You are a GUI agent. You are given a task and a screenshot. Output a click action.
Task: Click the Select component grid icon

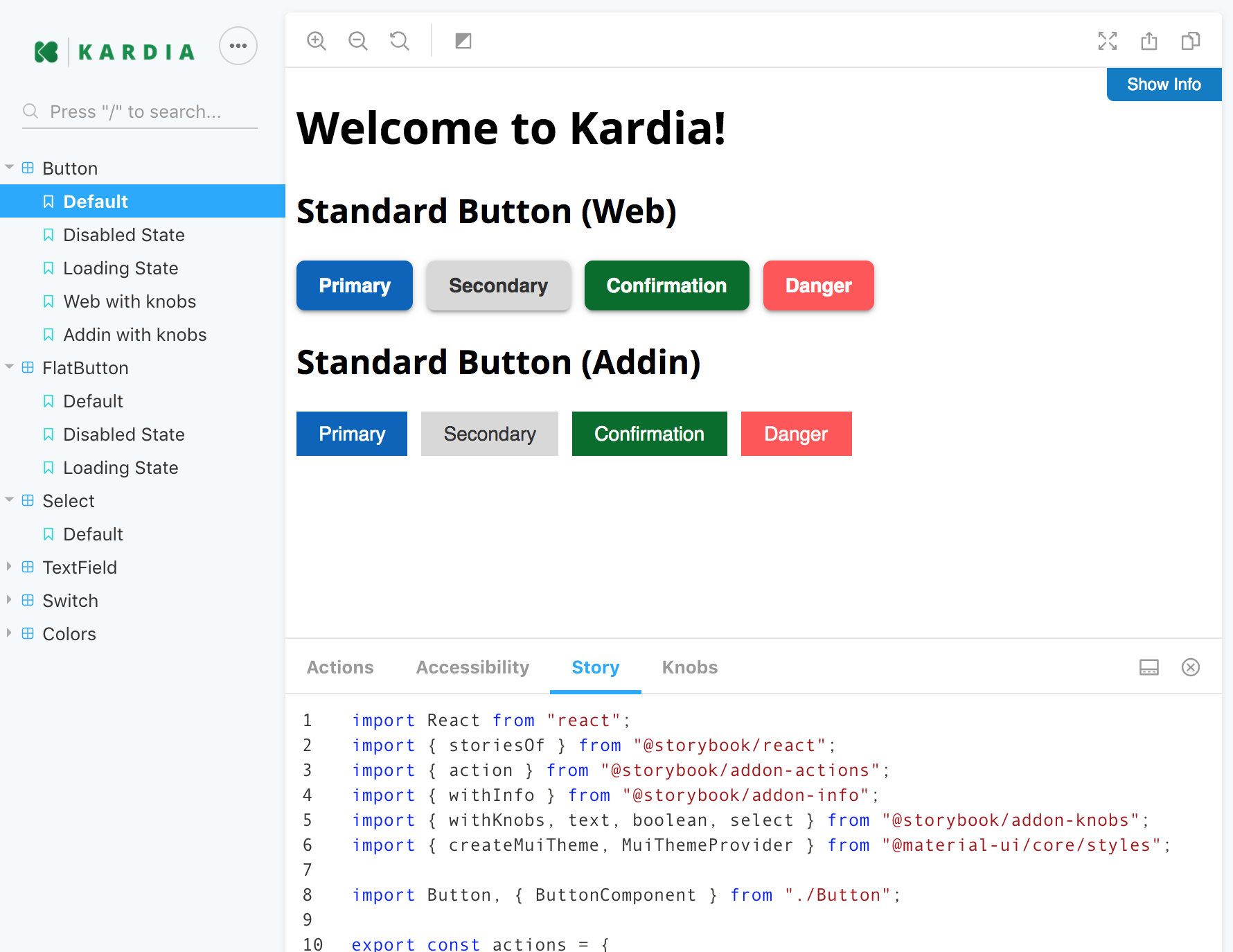28,500
